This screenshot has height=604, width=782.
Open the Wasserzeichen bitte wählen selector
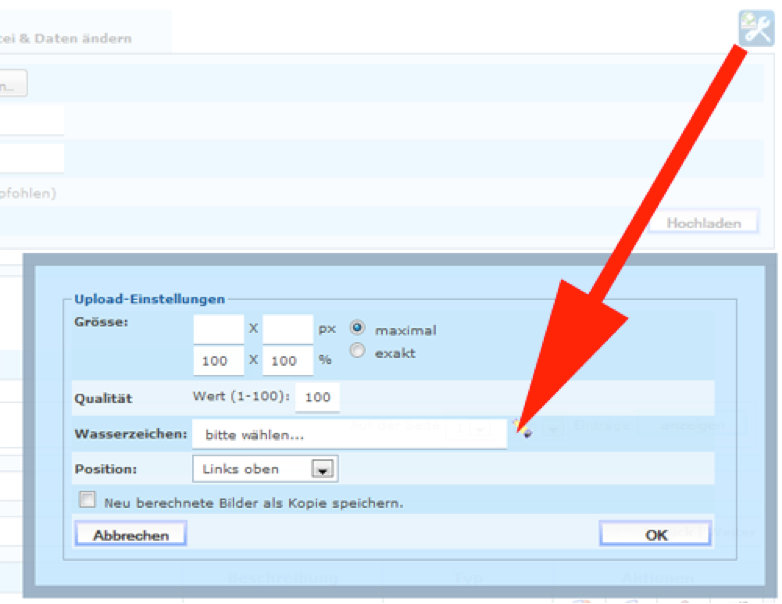pos(349,434)
